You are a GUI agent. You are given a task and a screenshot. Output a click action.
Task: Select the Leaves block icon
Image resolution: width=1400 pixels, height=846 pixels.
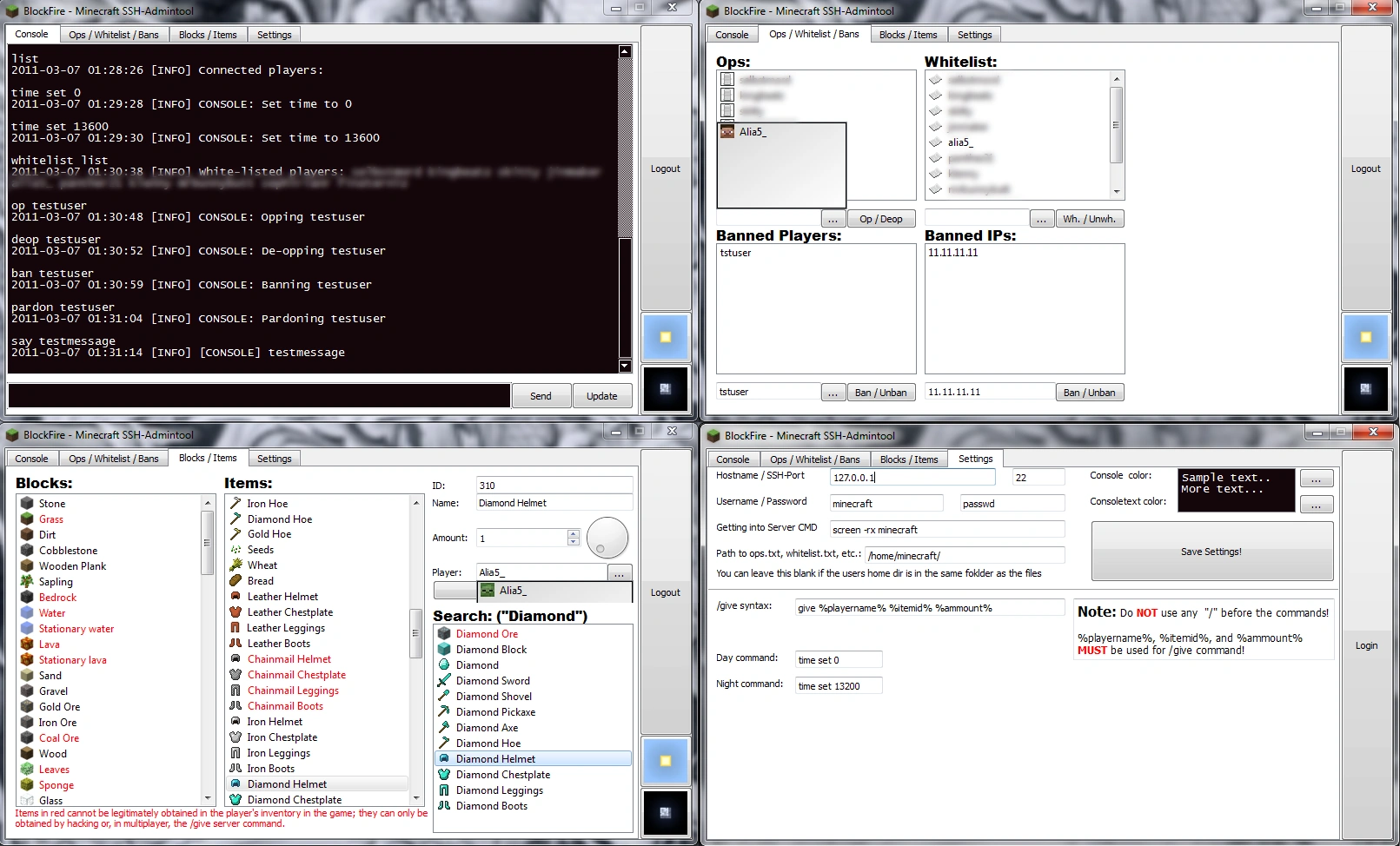pos(27,770)
